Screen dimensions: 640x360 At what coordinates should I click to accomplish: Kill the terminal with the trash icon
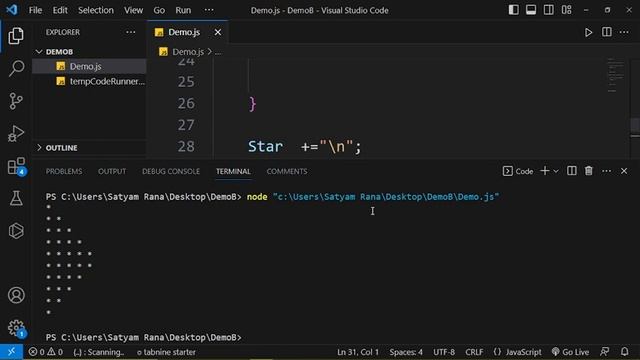pyautogui.click(x=589, y=171)
